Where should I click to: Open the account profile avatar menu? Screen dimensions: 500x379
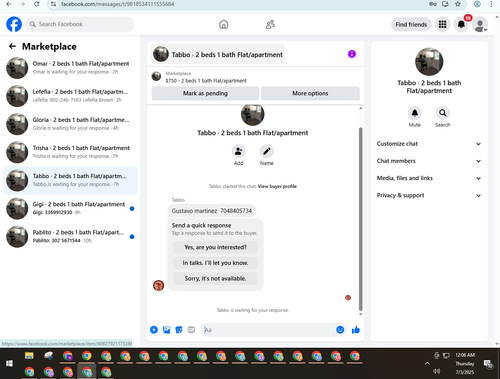coord(480,24)
